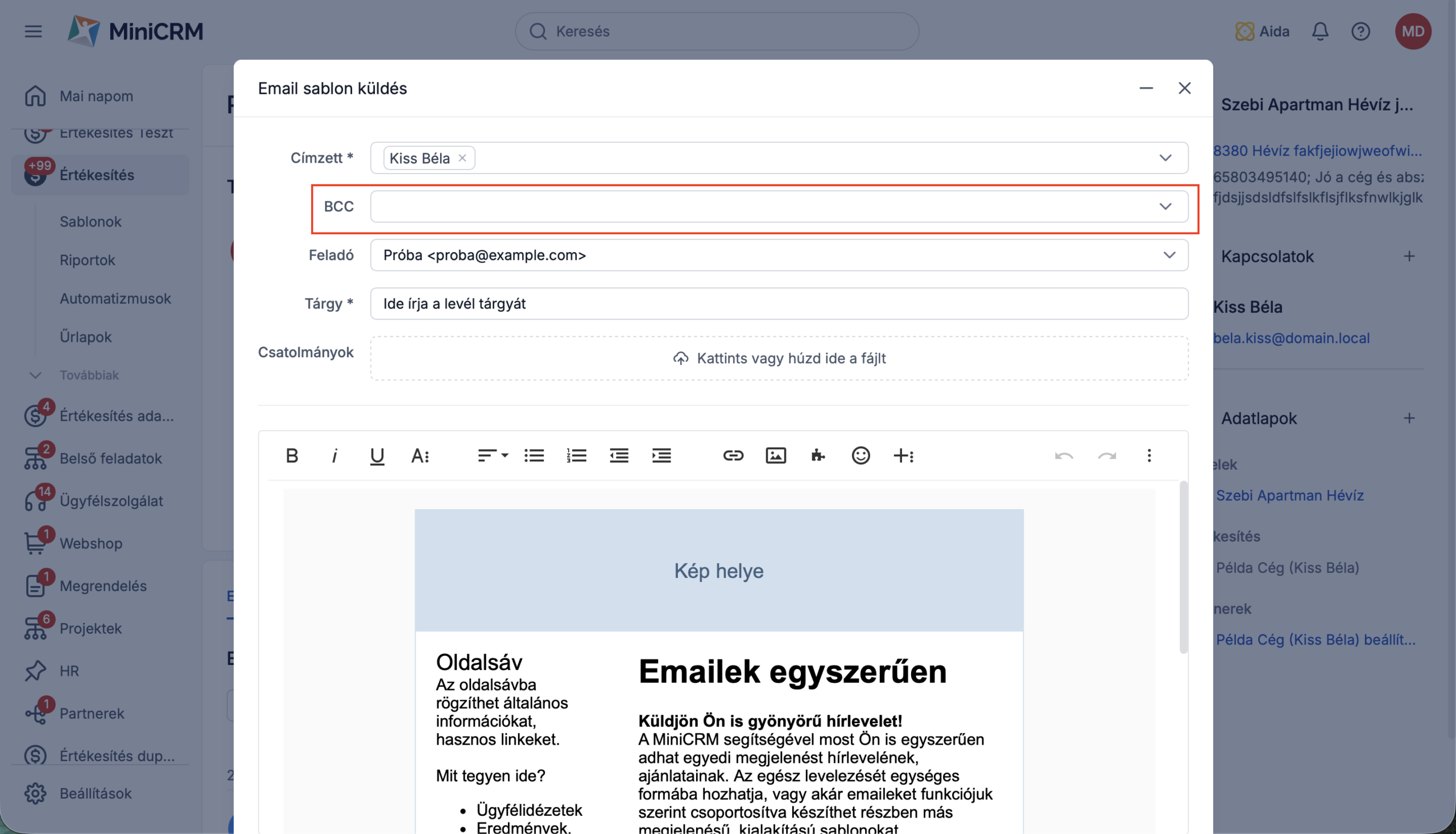Click the attachment upload drop area

tap(779, 358)
